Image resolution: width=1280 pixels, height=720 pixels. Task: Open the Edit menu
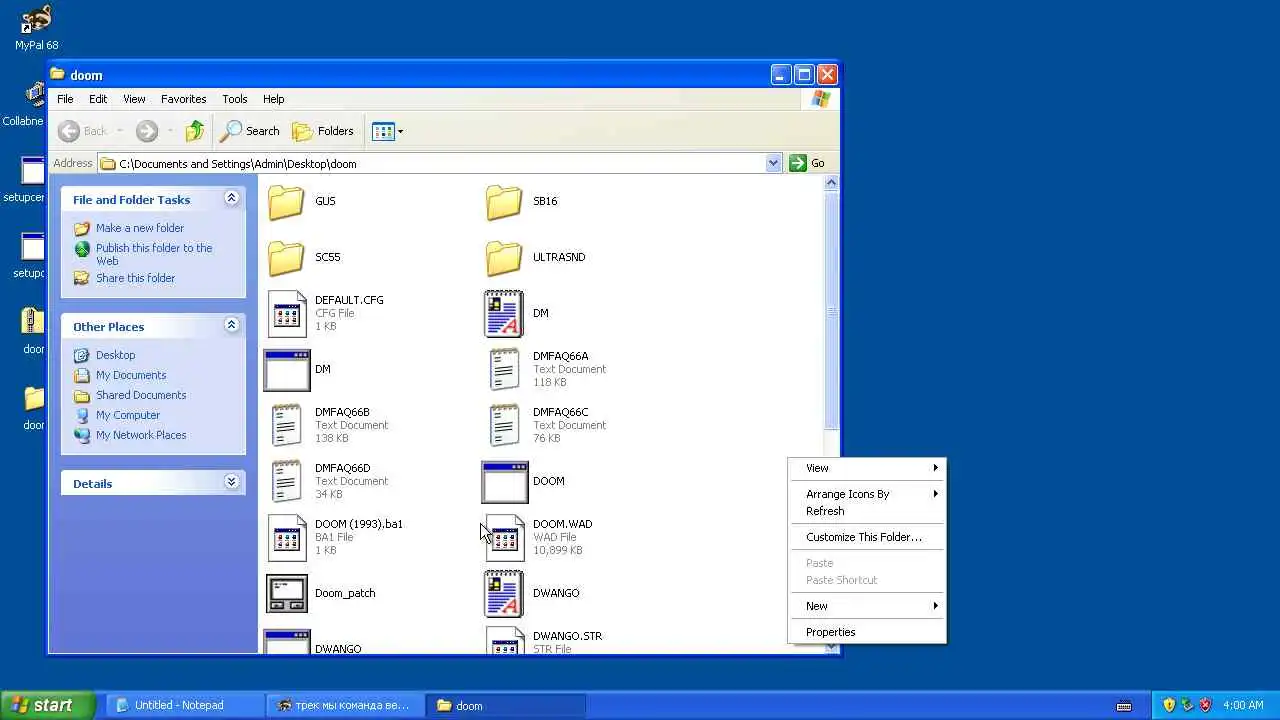tap(98, 99)
